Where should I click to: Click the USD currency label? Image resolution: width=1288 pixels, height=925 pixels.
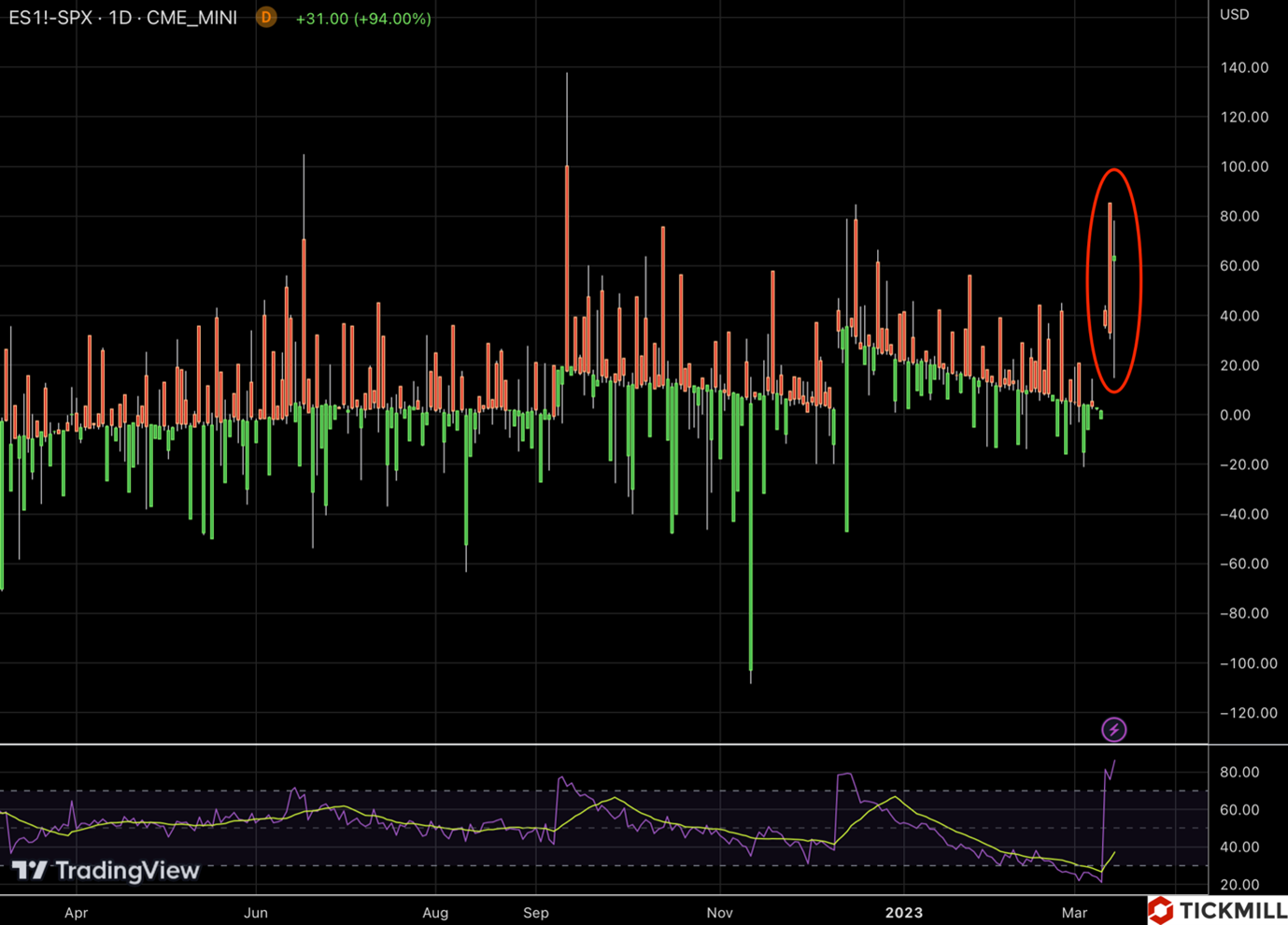tap(1234, 14)
